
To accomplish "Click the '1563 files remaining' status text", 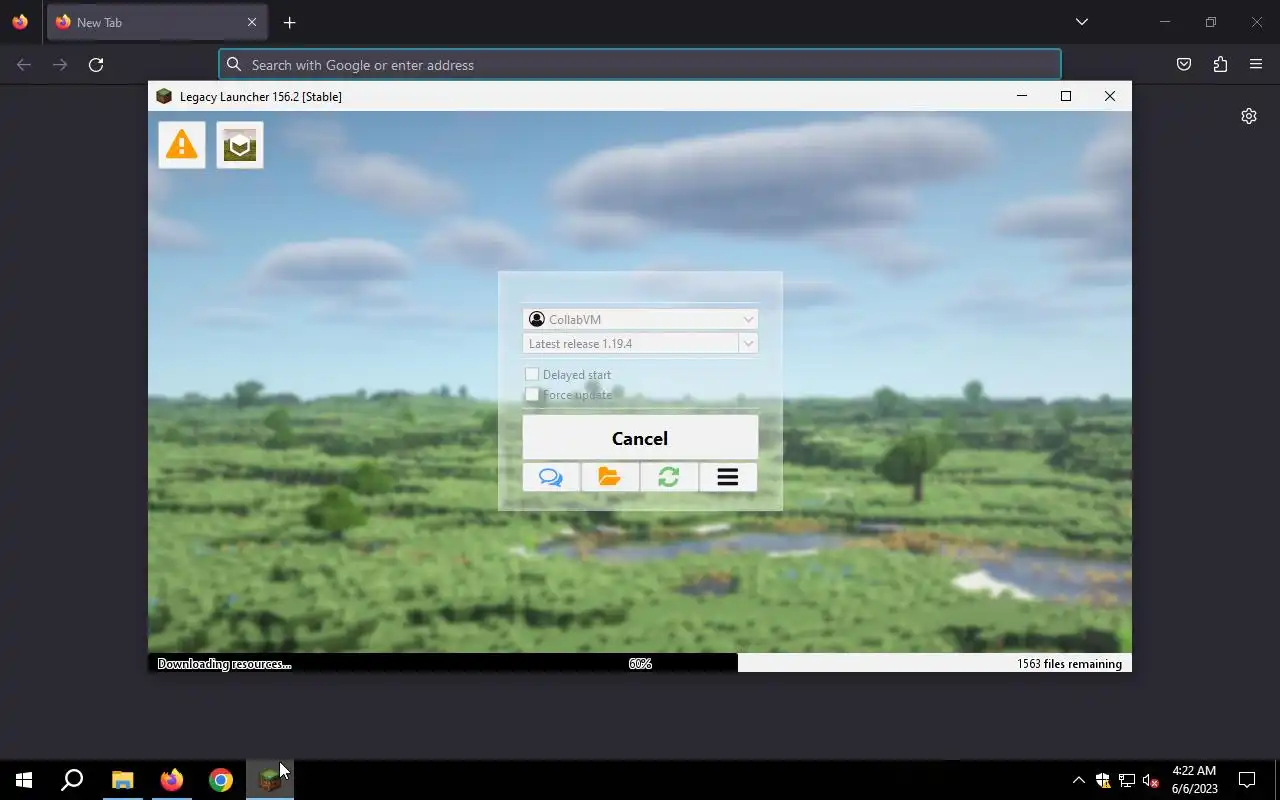I will [1069, 664].
